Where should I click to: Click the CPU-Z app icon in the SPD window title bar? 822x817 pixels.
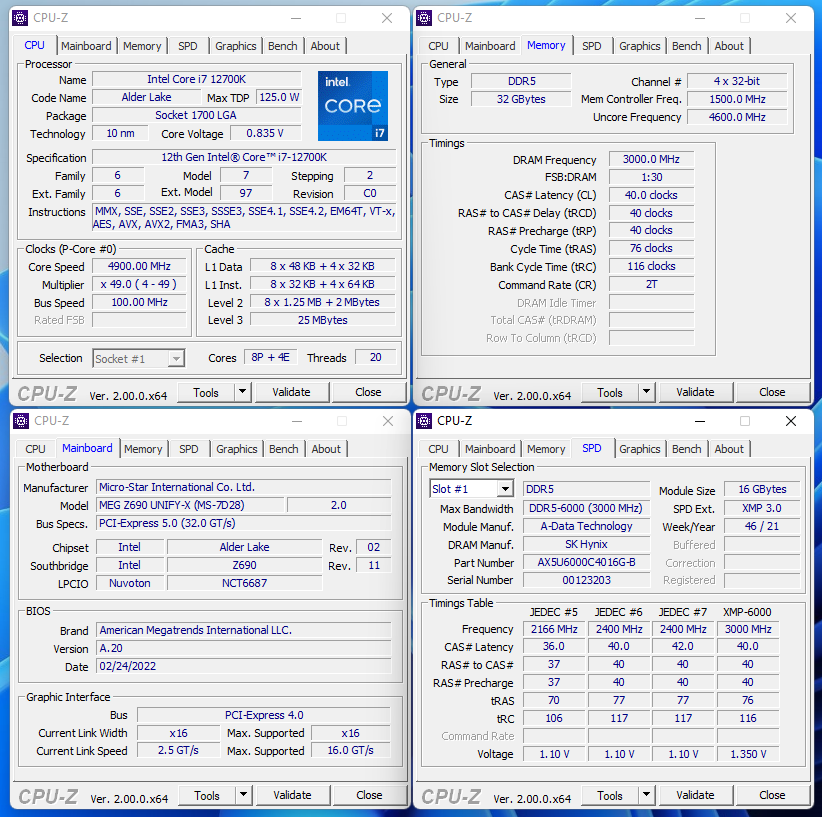tap(424, 421)
